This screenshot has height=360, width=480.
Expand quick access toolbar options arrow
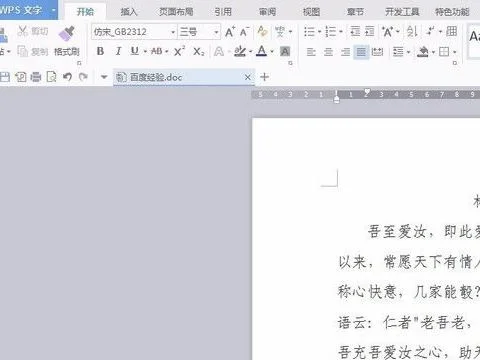tap(104, 77)
